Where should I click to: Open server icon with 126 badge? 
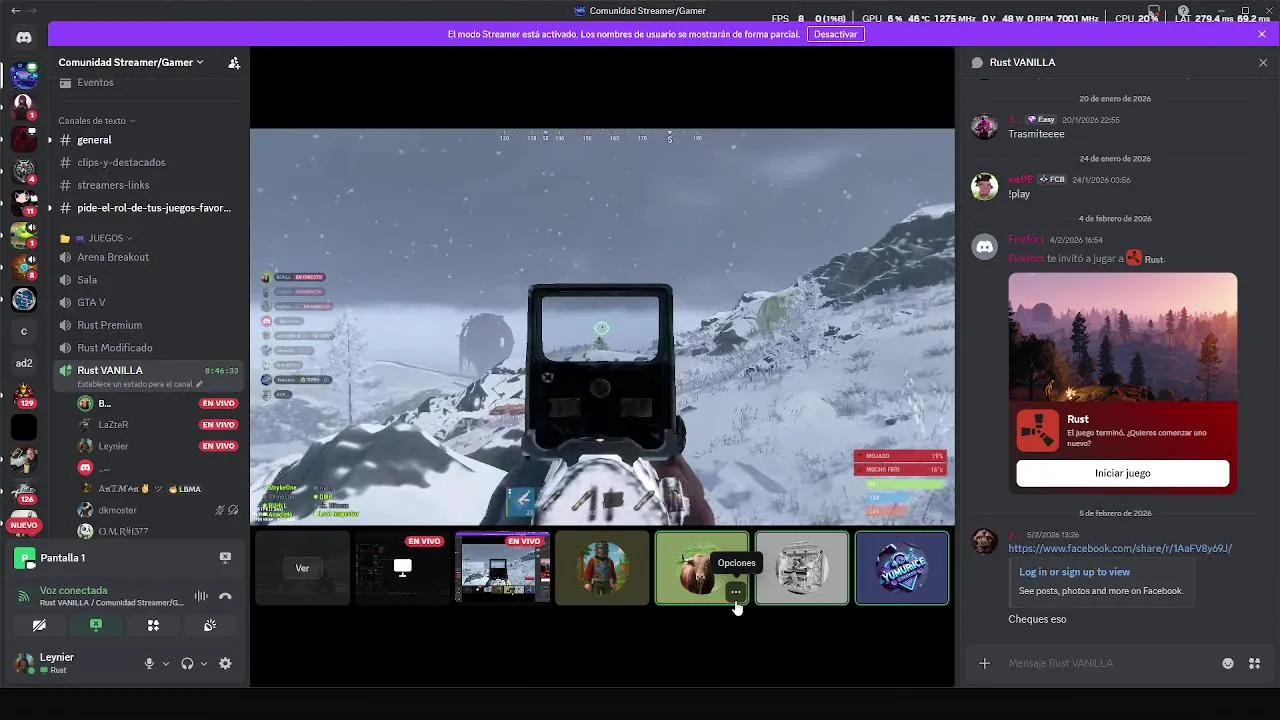click(x=24, y=490)
